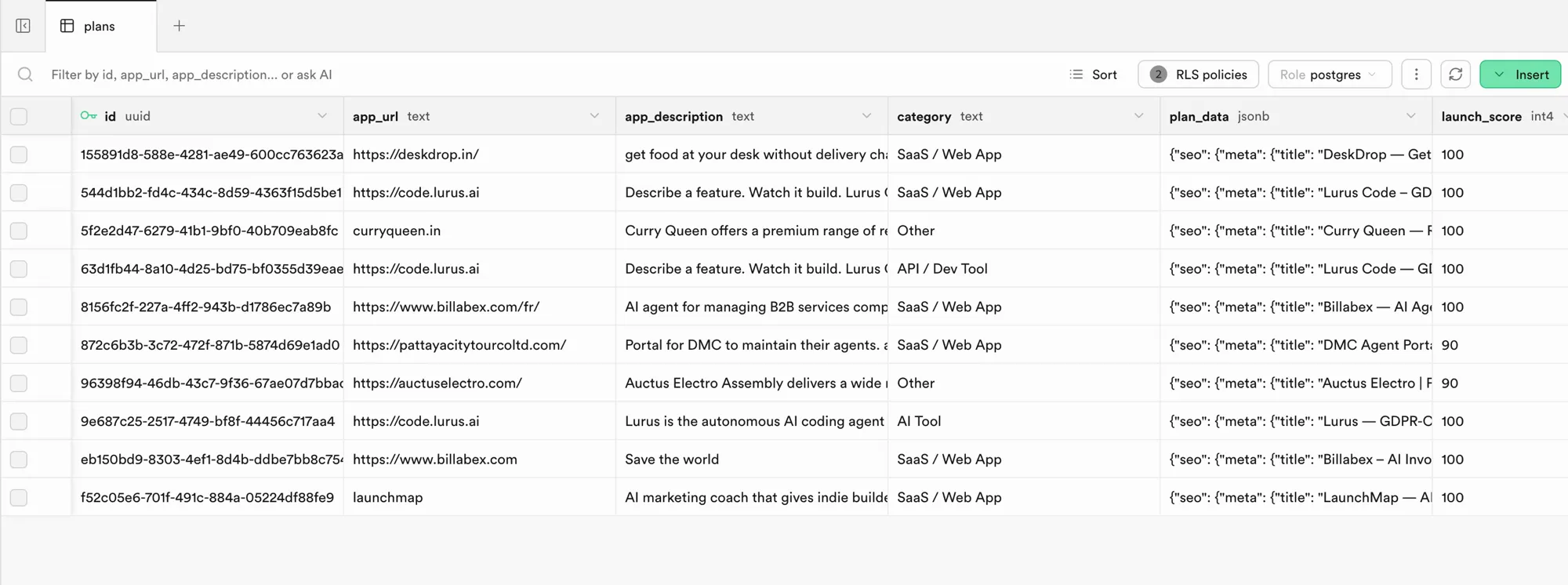Select launchmap row checkbox
The width and height of the screenshot is (1568, 585).
pyautogui.click(x=19, y=498)
